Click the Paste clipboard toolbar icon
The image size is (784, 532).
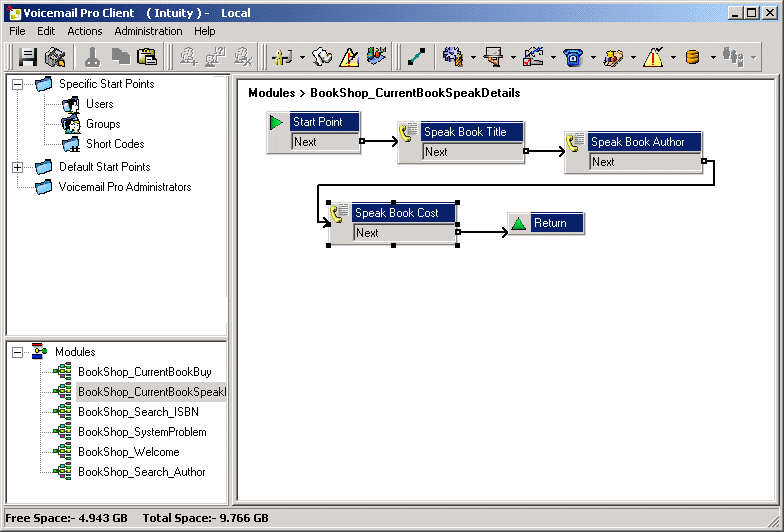pos(147,57)
